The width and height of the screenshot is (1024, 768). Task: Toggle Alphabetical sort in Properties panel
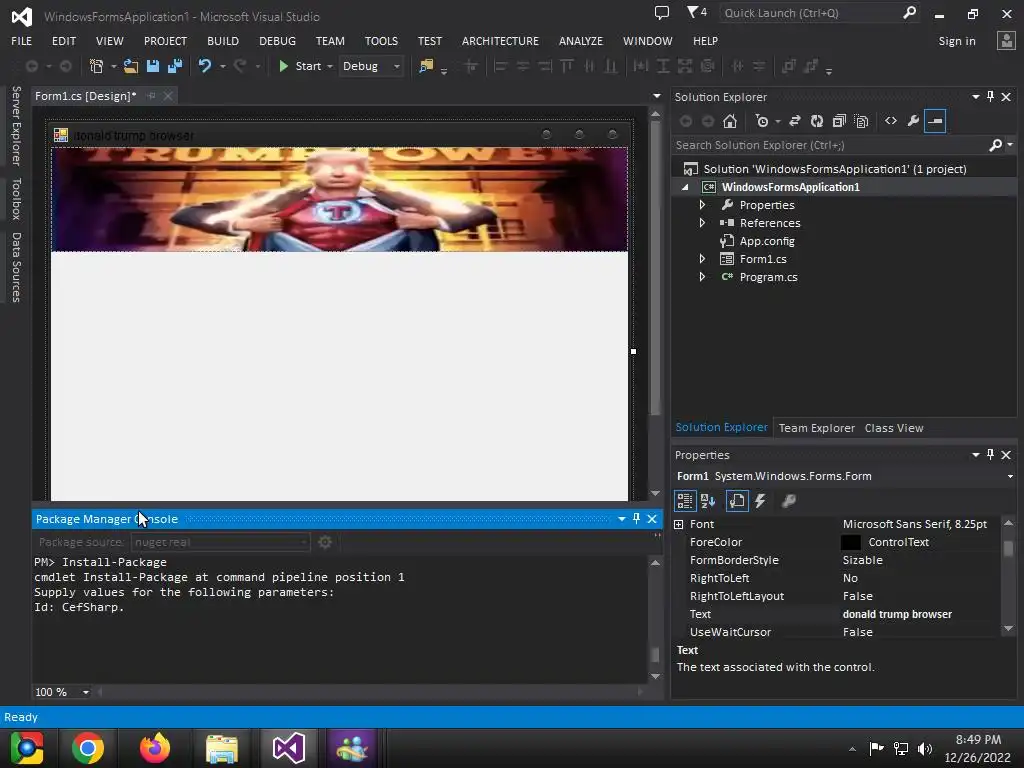coord(708,501)
